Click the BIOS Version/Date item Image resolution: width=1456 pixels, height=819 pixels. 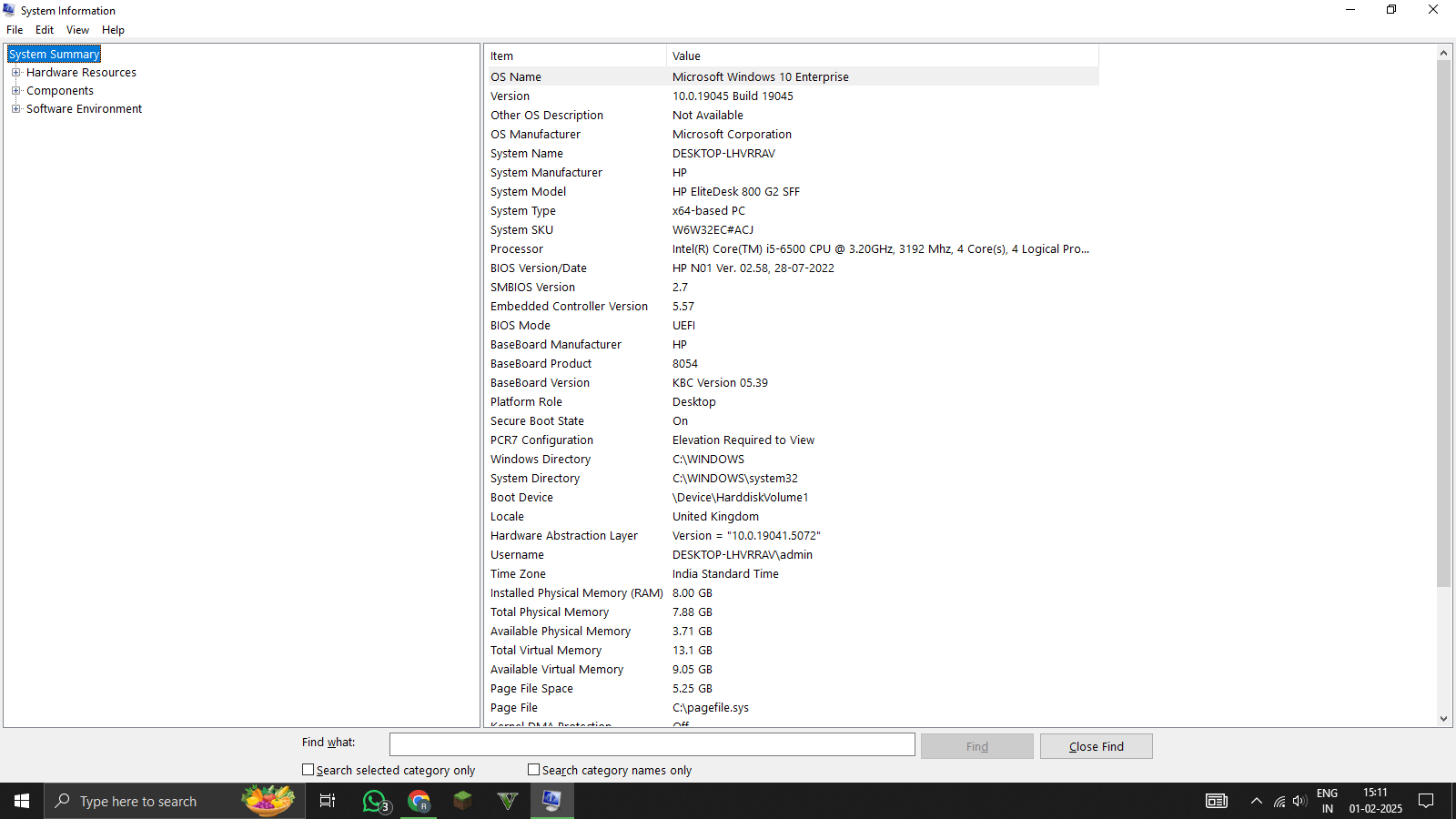click(x=539, y=268)
